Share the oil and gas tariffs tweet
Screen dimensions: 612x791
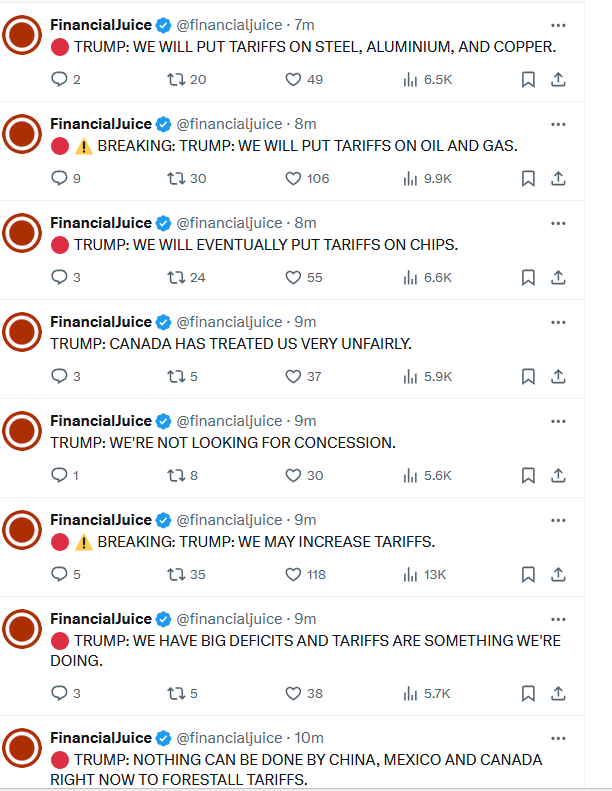click(x=558, y=178)
